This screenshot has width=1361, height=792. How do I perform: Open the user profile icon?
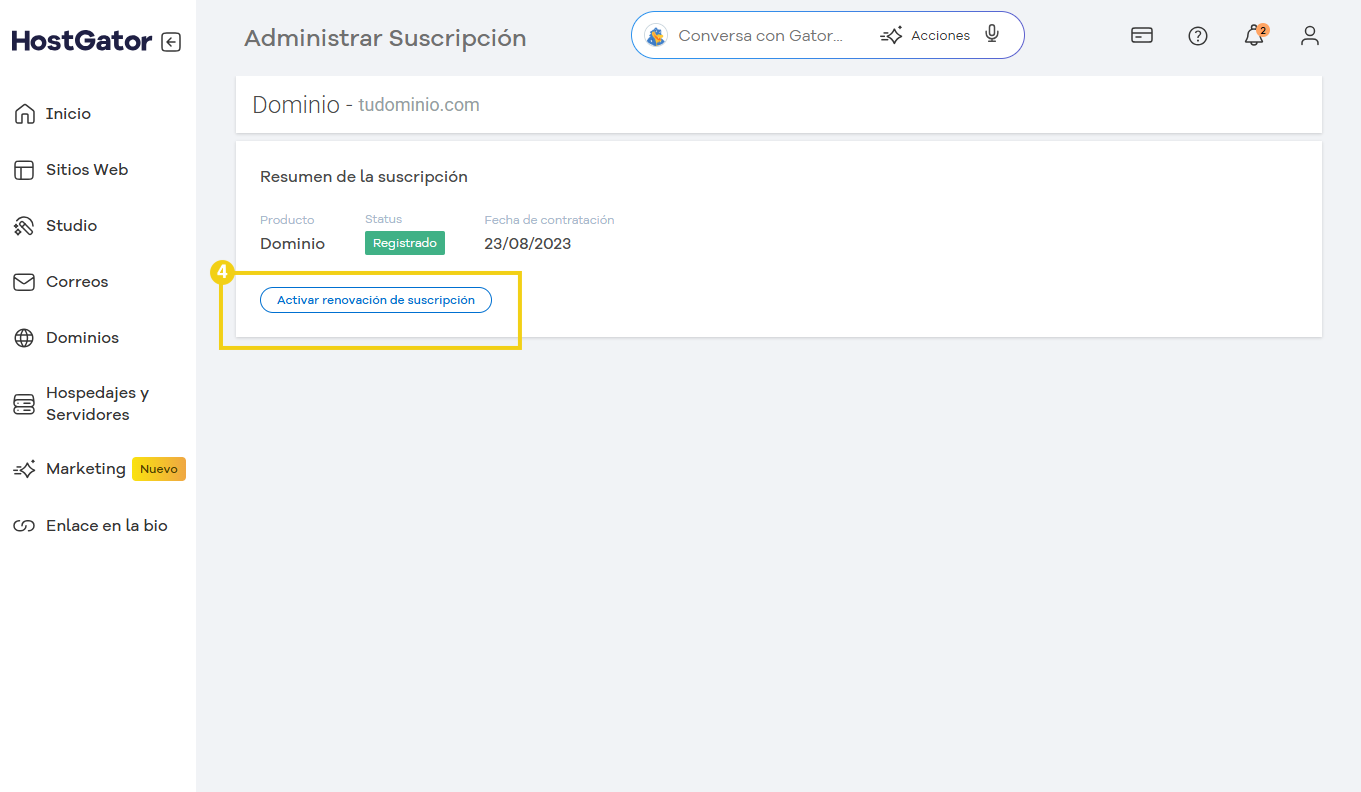click(x=1309, y=36)
